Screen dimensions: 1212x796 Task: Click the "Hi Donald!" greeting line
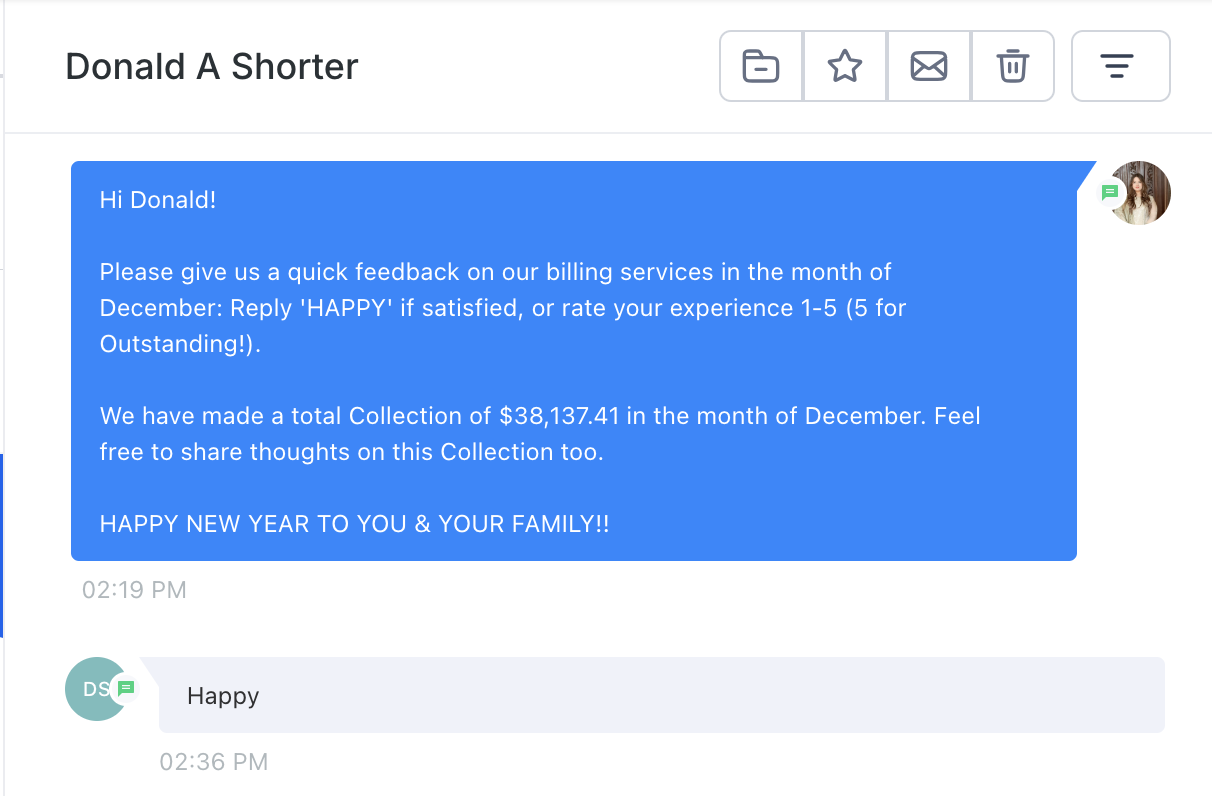tap(158, 199)
